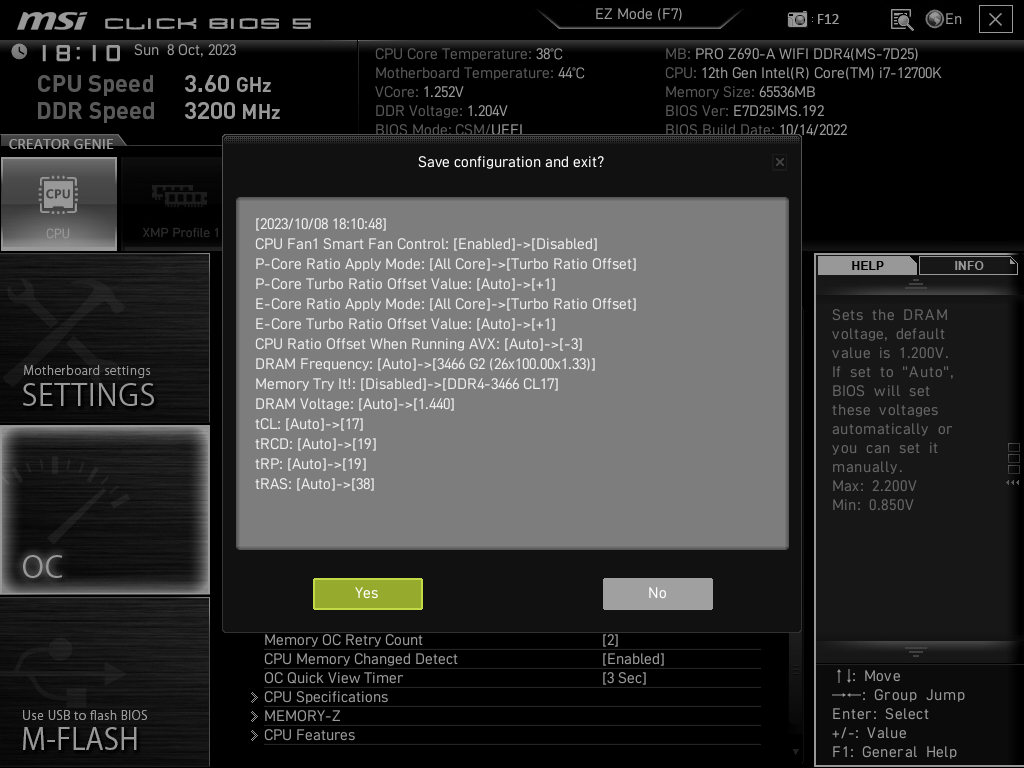The width and height of the screenshot is (1024, 768).
Task: Close the save configuration dialog
Action: pyautogui.click(x=780, y=162)
